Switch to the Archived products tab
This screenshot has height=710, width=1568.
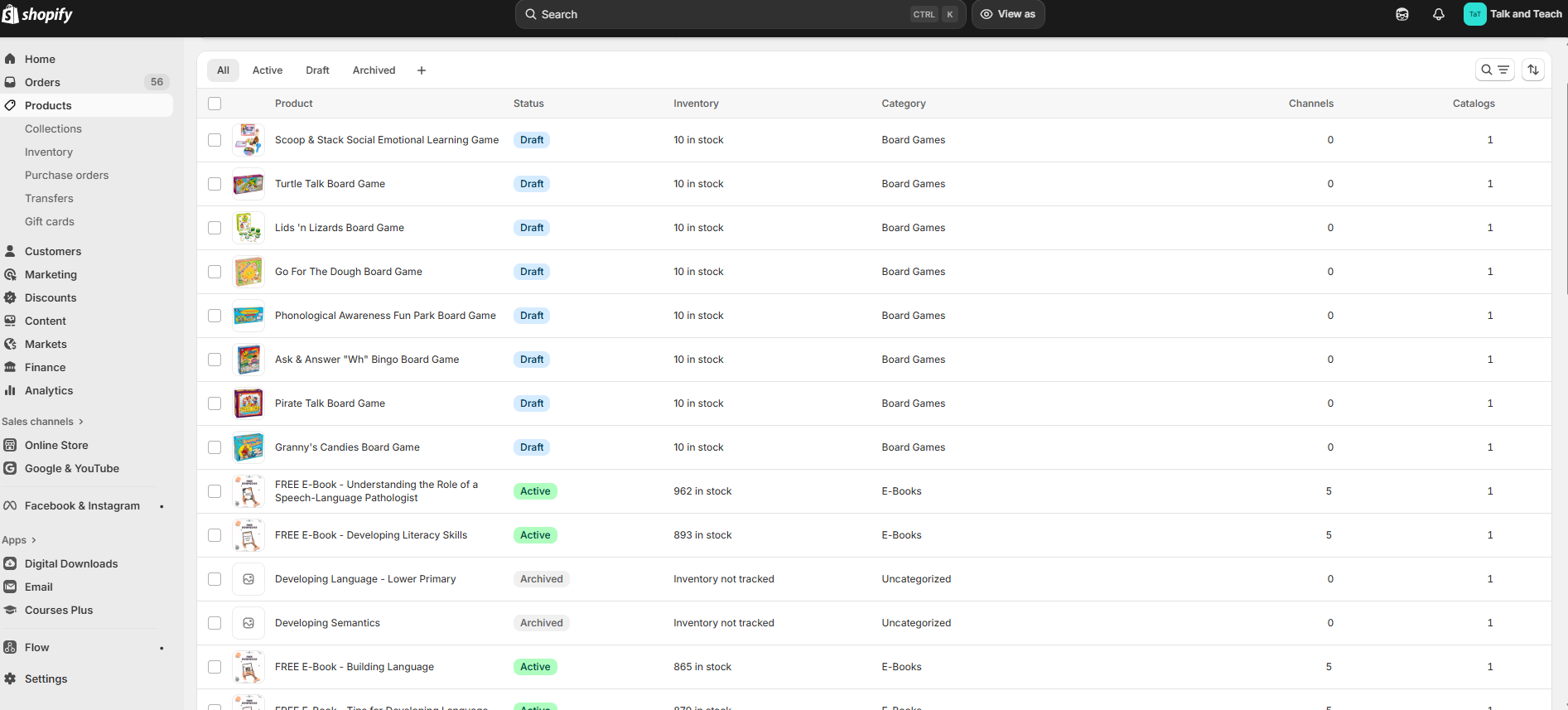coord(374,70)
